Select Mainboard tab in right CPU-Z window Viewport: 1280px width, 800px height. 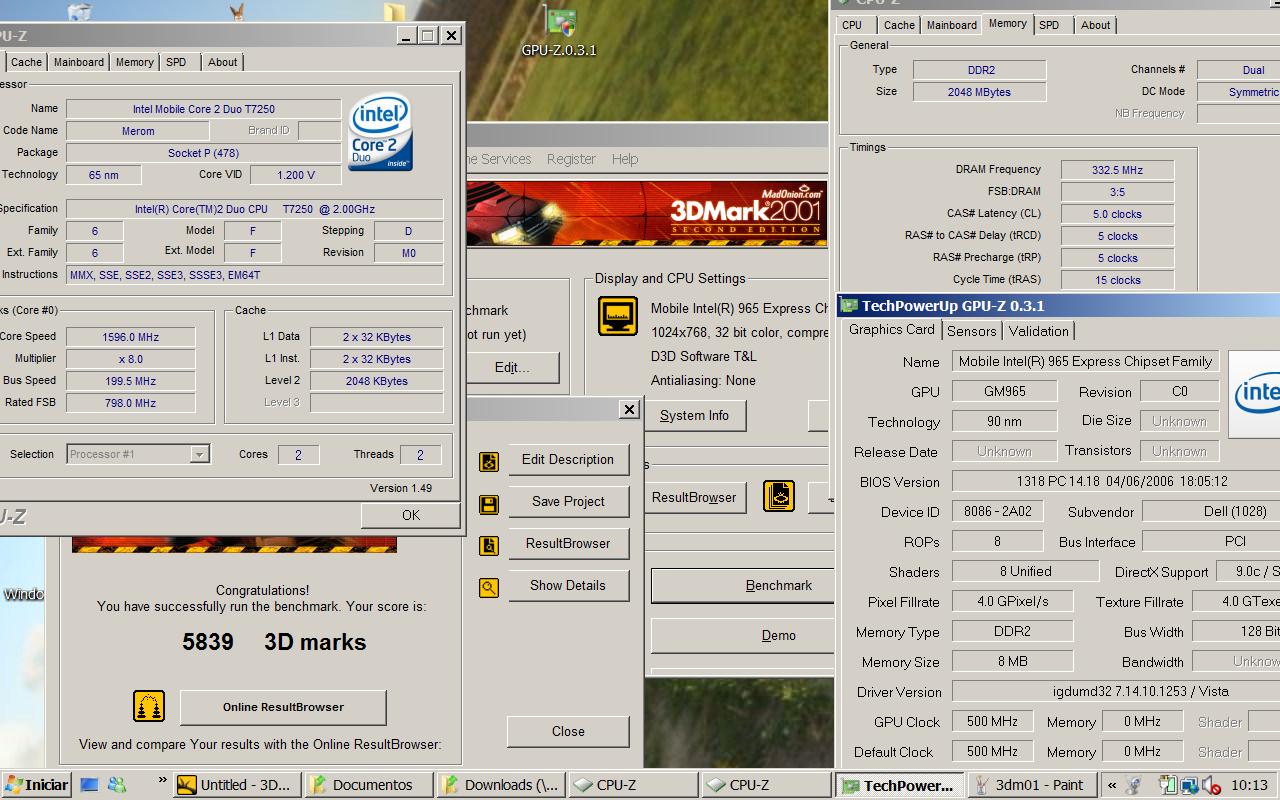[x=952, y=25]
